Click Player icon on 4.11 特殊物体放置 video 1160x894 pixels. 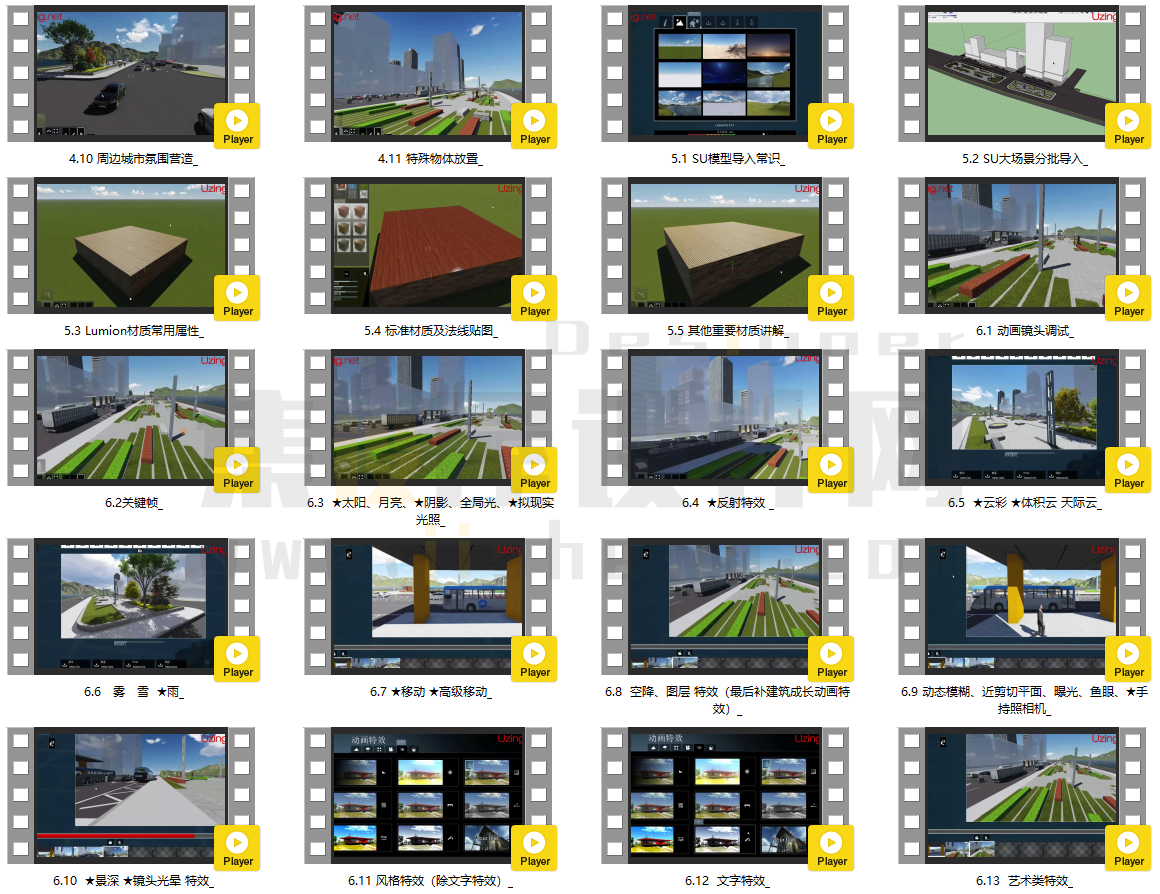[534, 126]
